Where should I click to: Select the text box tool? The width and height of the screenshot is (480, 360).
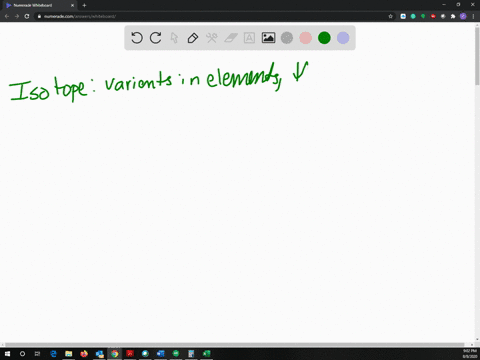click(x=249, y=38)
